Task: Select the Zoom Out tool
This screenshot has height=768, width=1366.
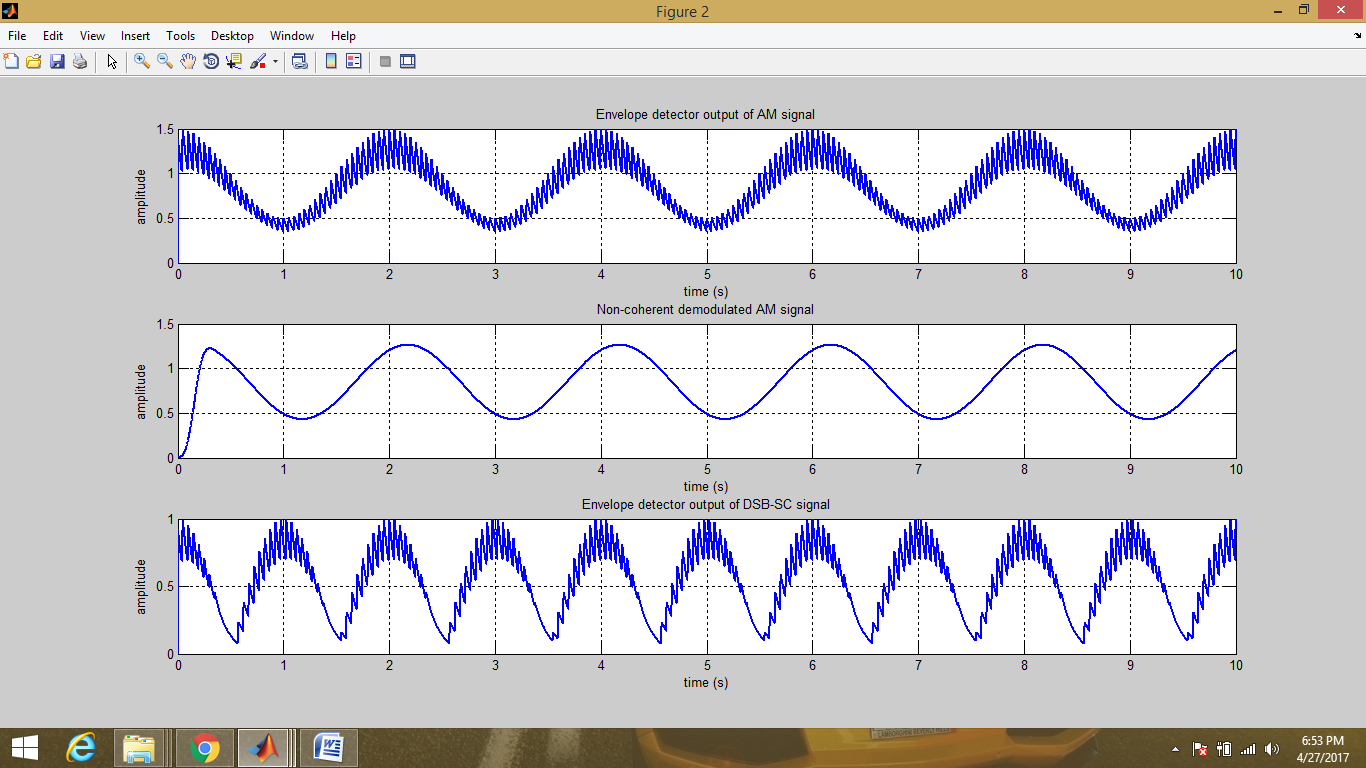Action: tap(165, 61)
